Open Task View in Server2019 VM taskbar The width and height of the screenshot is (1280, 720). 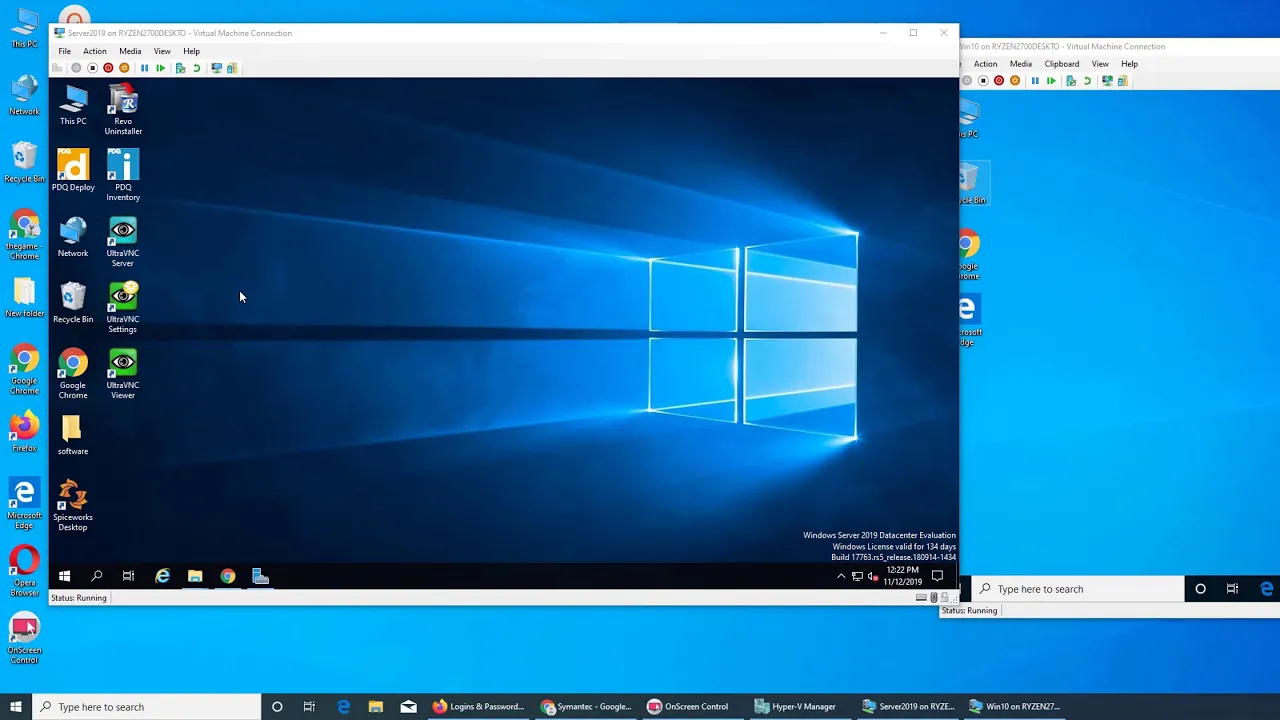click(x=128, y=576)
